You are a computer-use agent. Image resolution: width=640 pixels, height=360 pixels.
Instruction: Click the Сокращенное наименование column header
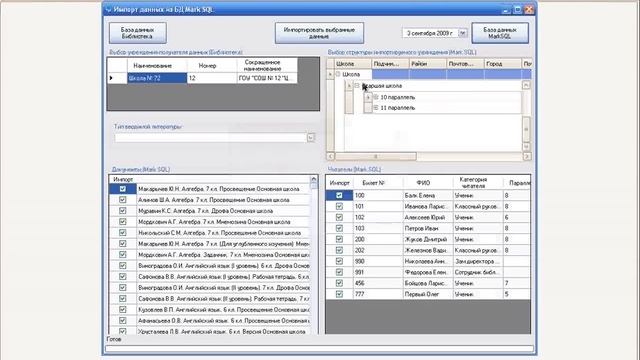pyautogui.click(x=267, y=65)
